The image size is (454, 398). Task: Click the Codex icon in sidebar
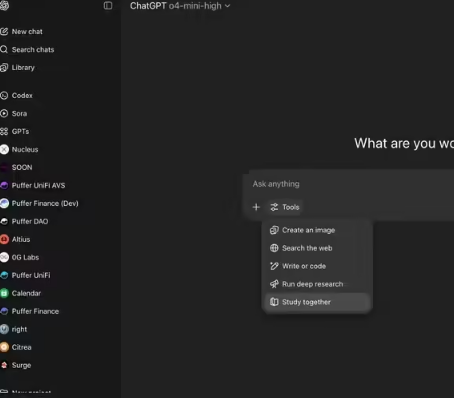pos(4,96)
